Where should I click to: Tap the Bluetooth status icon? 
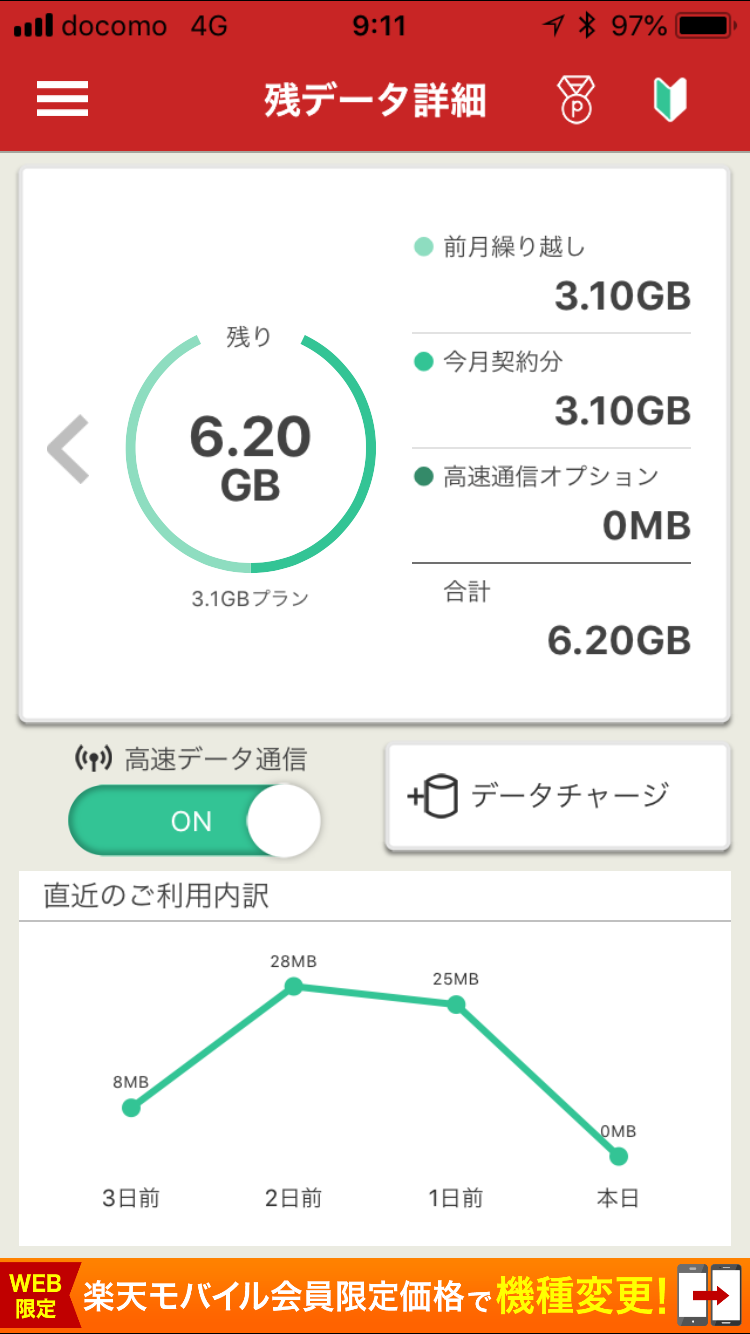(587, 26)
